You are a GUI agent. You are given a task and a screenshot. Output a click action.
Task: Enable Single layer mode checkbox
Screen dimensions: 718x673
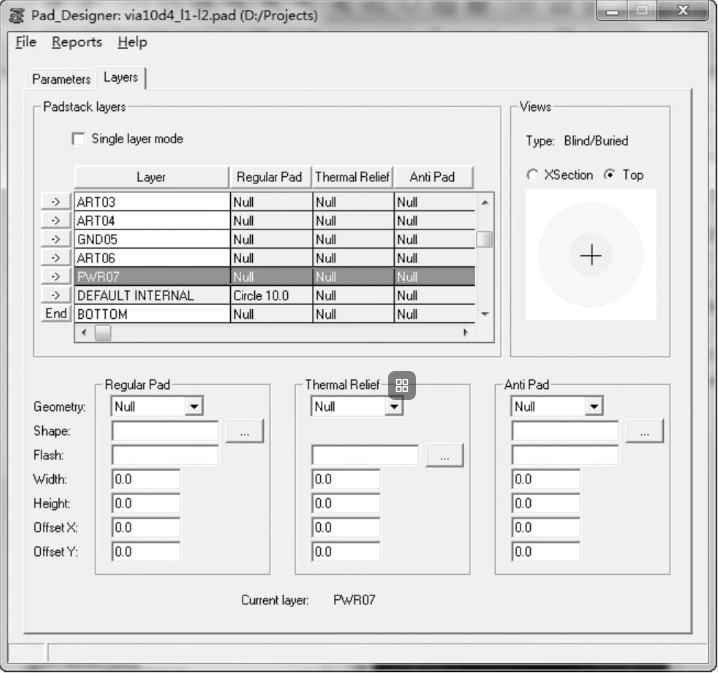point(78,139)
